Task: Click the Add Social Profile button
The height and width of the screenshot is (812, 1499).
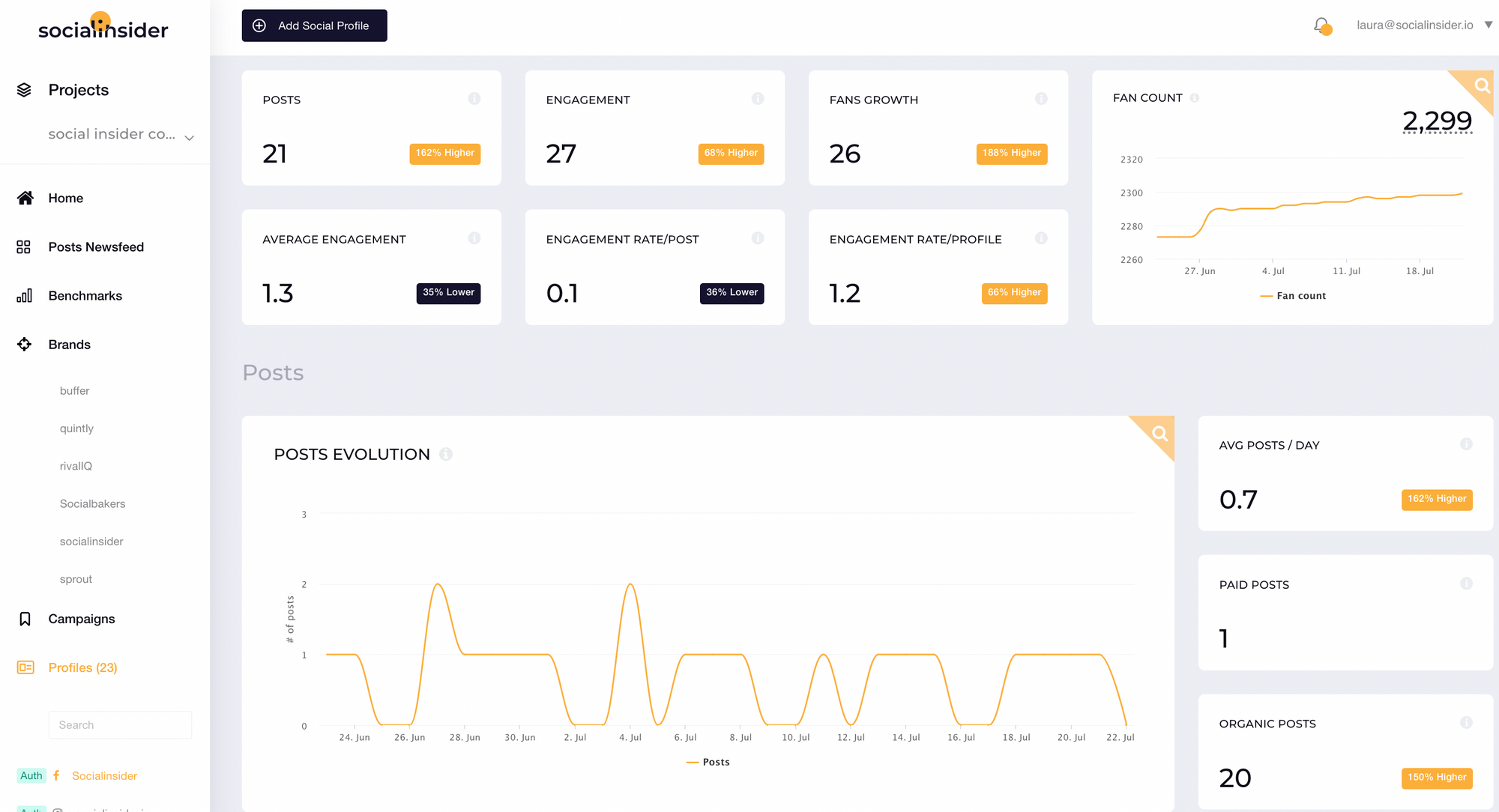Action: pyautogui.click(x=315, y=25)
